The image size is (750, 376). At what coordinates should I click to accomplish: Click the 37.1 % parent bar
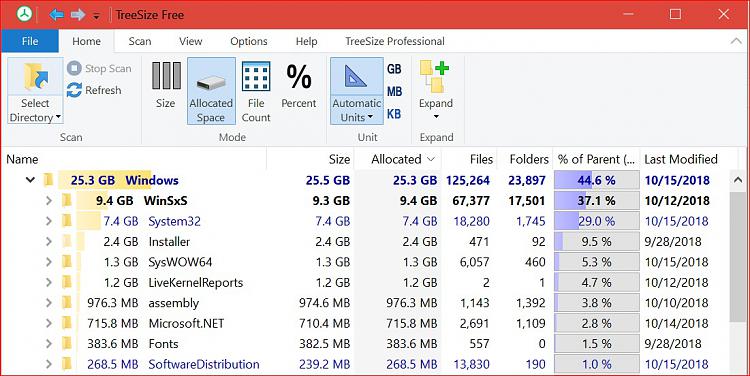pyautogui.click(x=596, y=200)
